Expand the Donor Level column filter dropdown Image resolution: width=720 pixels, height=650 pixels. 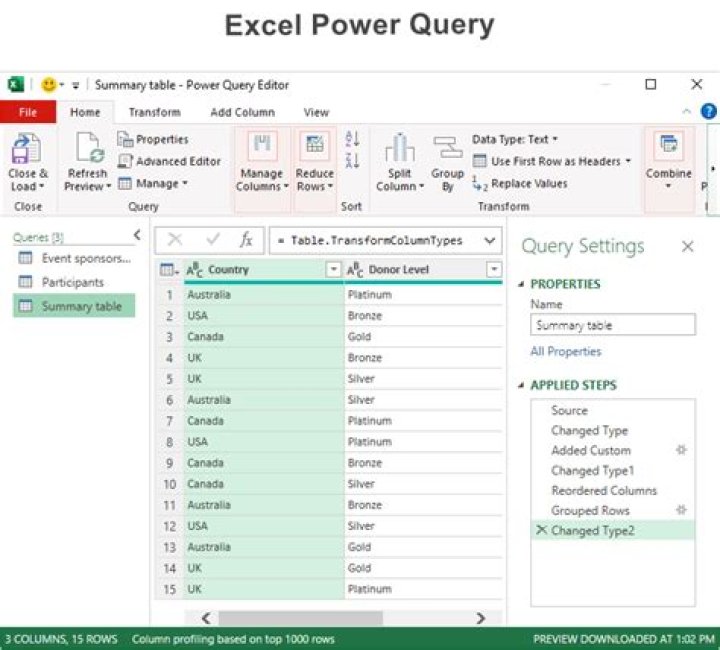[493, 270]
